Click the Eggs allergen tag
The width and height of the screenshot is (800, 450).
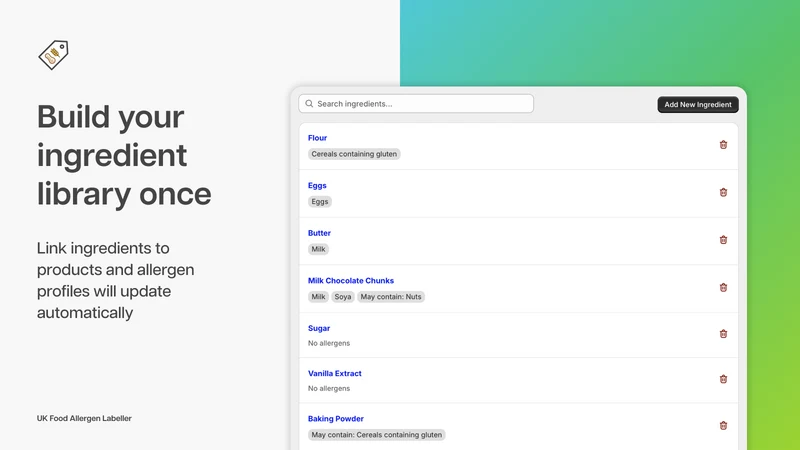[320, 202]
